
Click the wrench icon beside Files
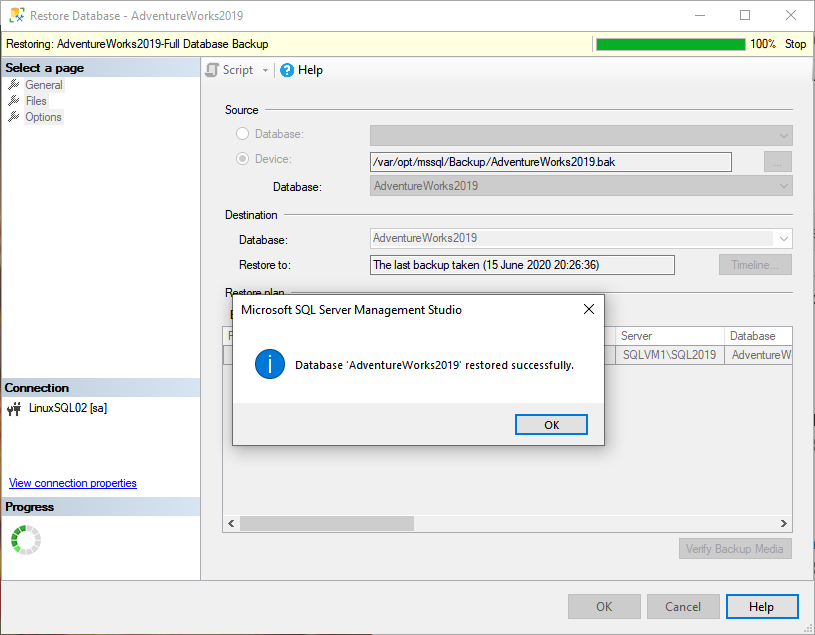click(14, 101)
